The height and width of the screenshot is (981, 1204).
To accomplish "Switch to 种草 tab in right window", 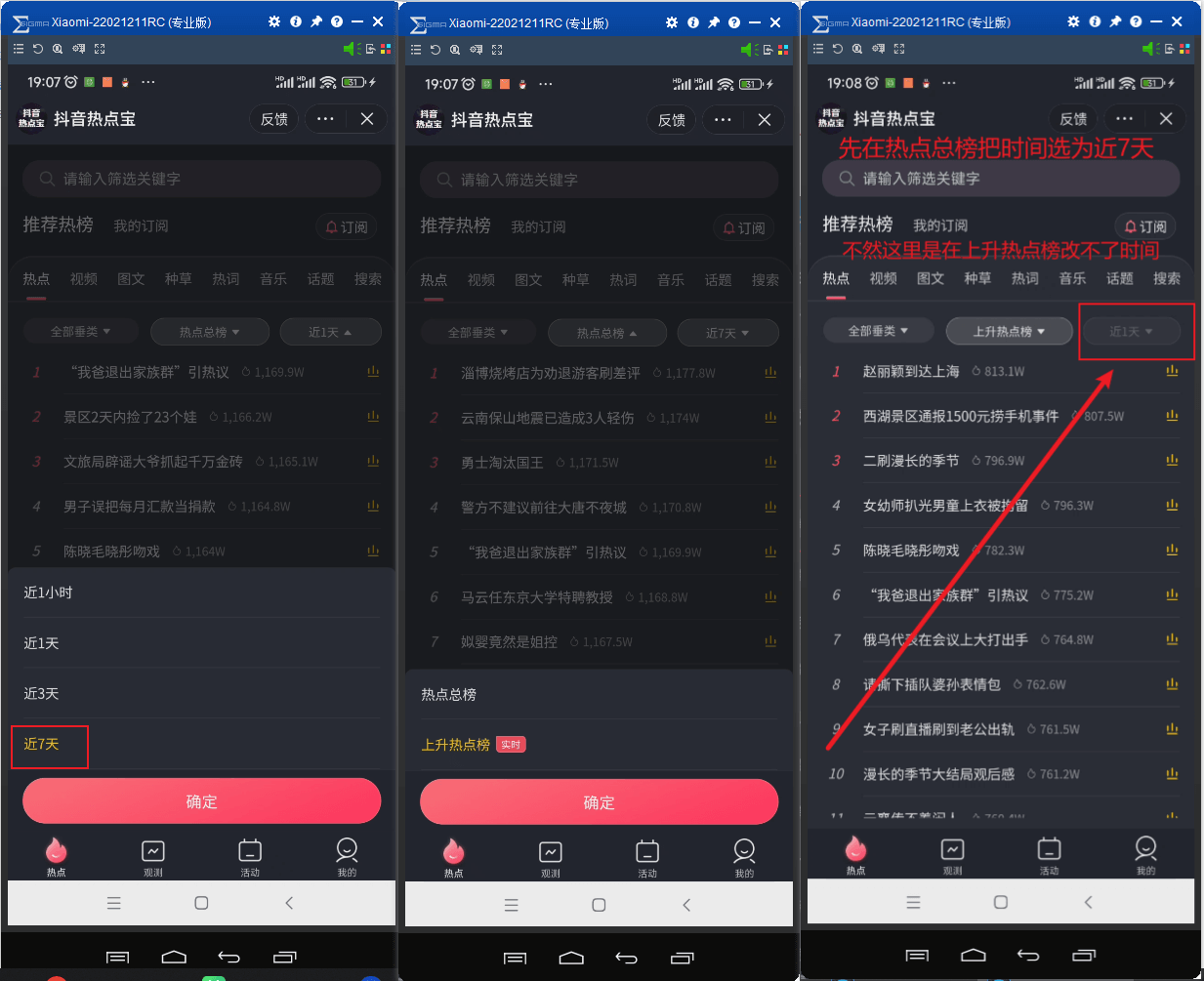I will 977,278.
